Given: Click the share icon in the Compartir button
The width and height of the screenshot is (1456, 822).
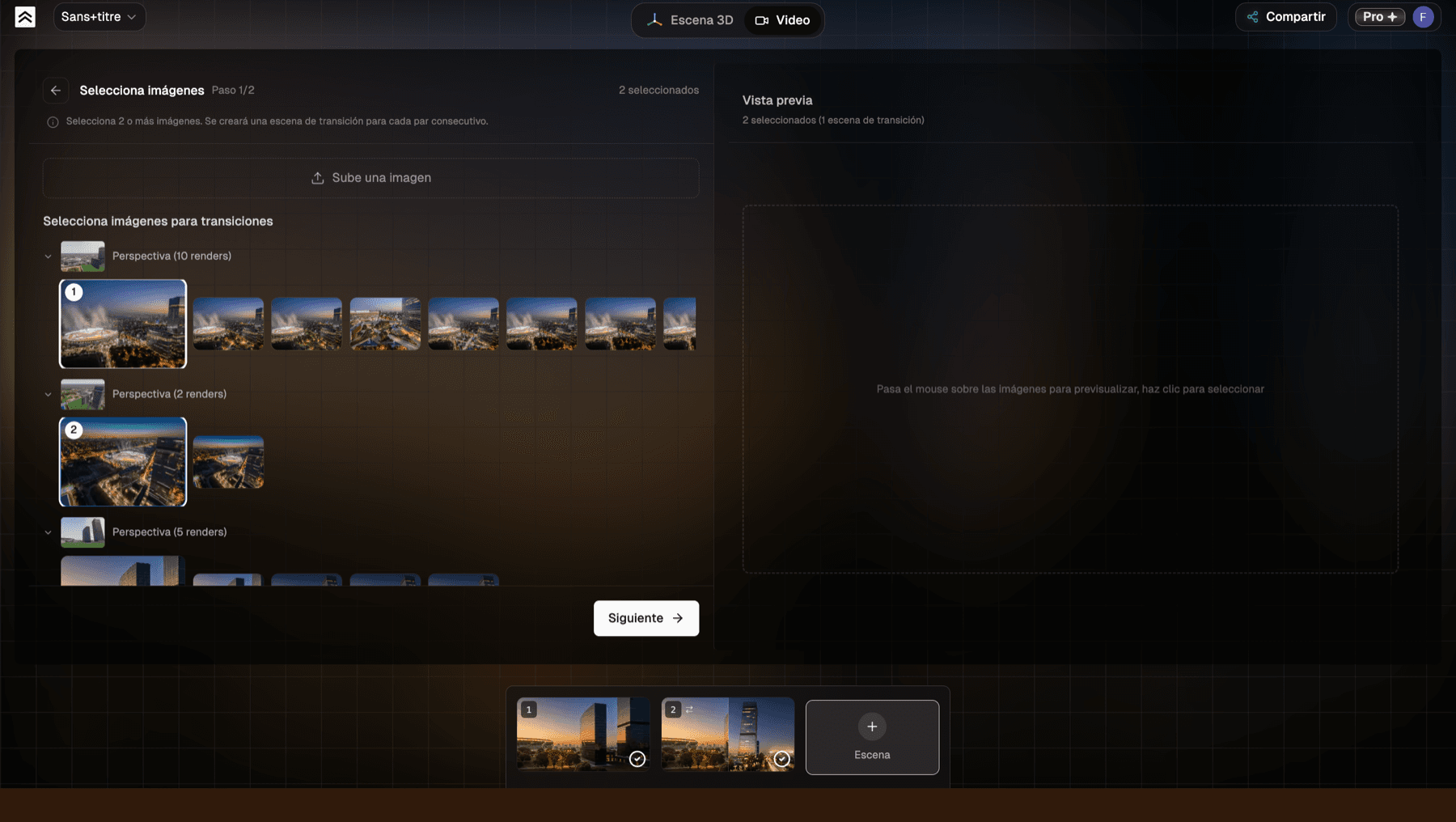Looking at the screenshot, I should (x=1252, y=17).
